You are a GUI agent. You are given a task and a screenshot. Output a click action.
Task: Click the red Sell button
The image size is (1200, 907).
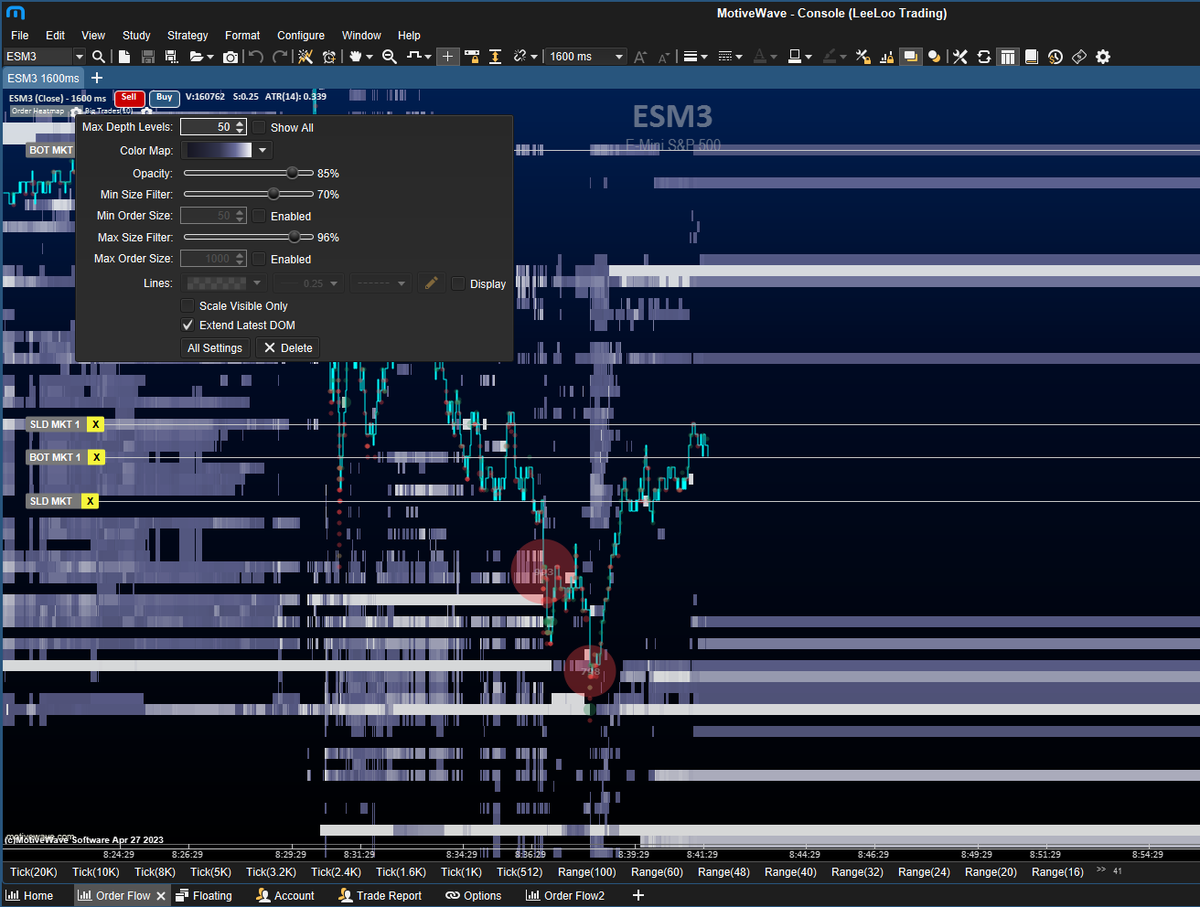(129, 98)
